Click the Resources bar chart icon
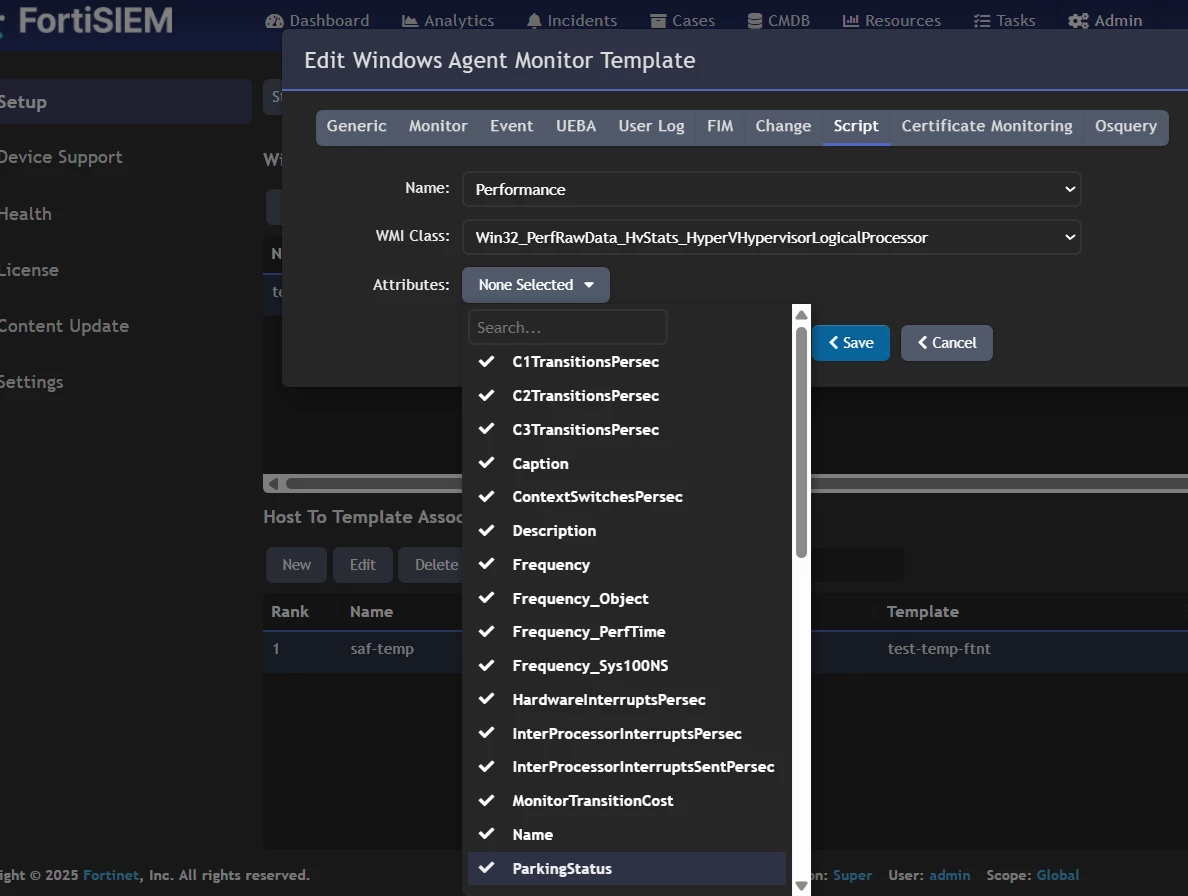Viewport: 1188px width, 896px height. [851, 21]
